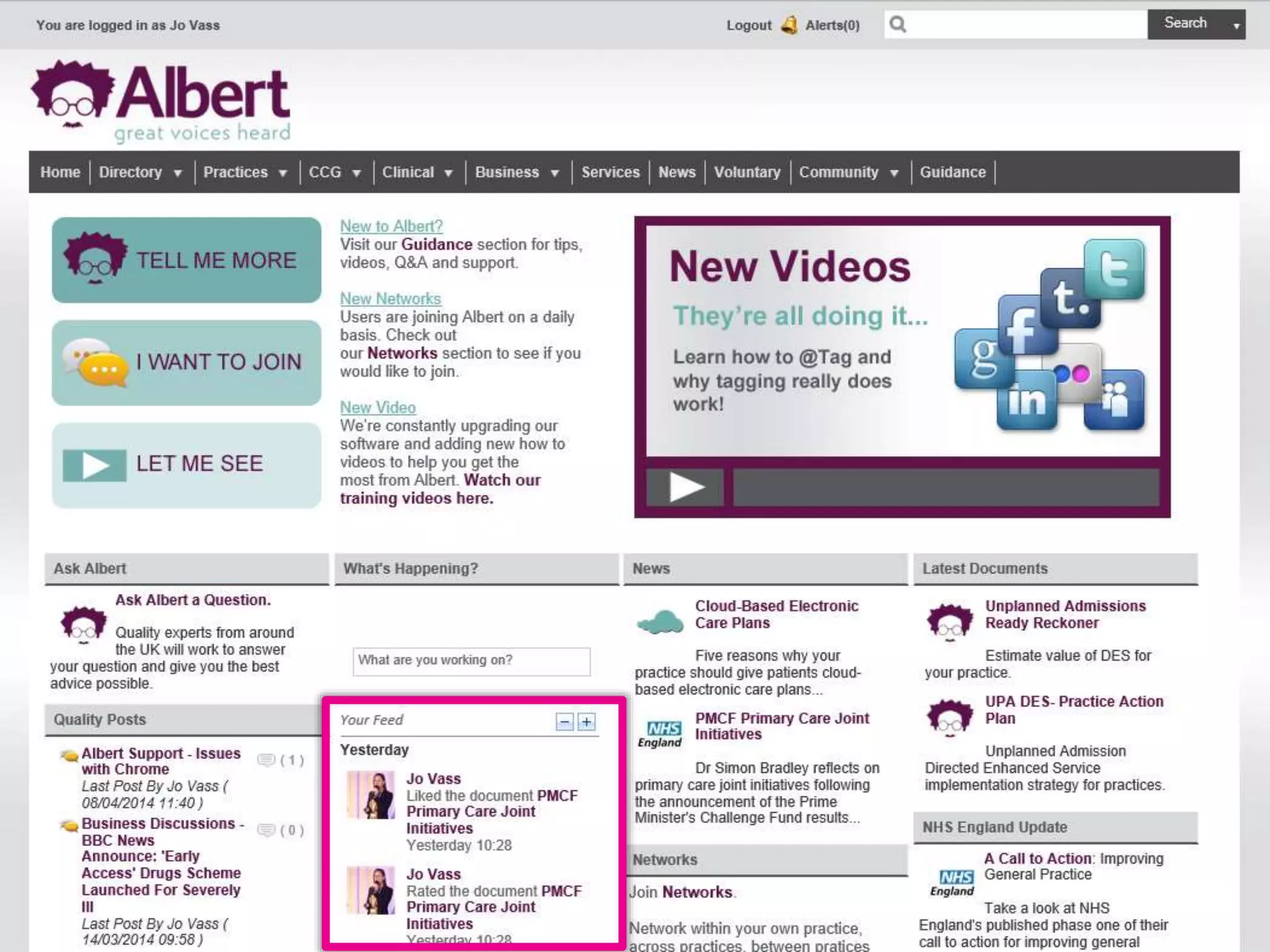1270x952 pixels.
Task: Expand the Community menu dropdown
Action: [x=894, y=173]
